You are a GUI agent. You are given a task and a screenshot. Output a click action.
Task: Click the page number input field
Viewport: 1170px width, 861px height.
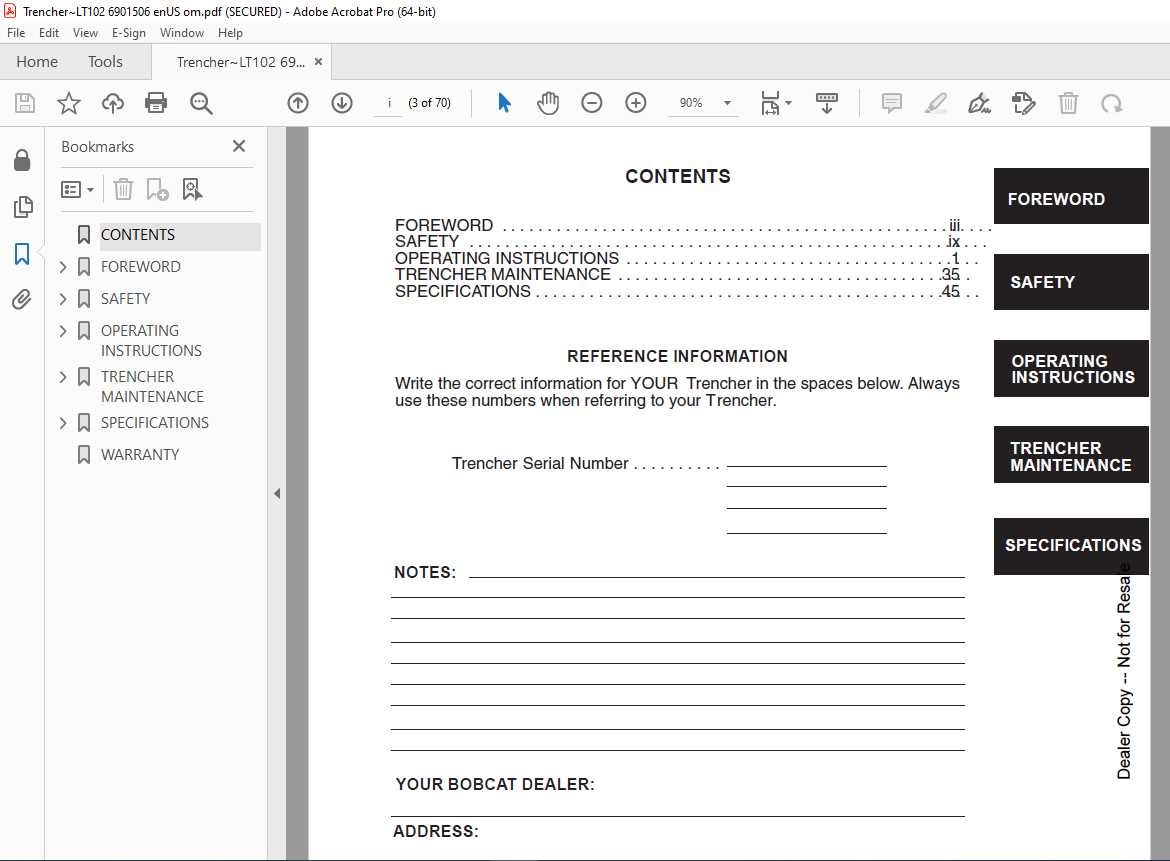(389, 103)
